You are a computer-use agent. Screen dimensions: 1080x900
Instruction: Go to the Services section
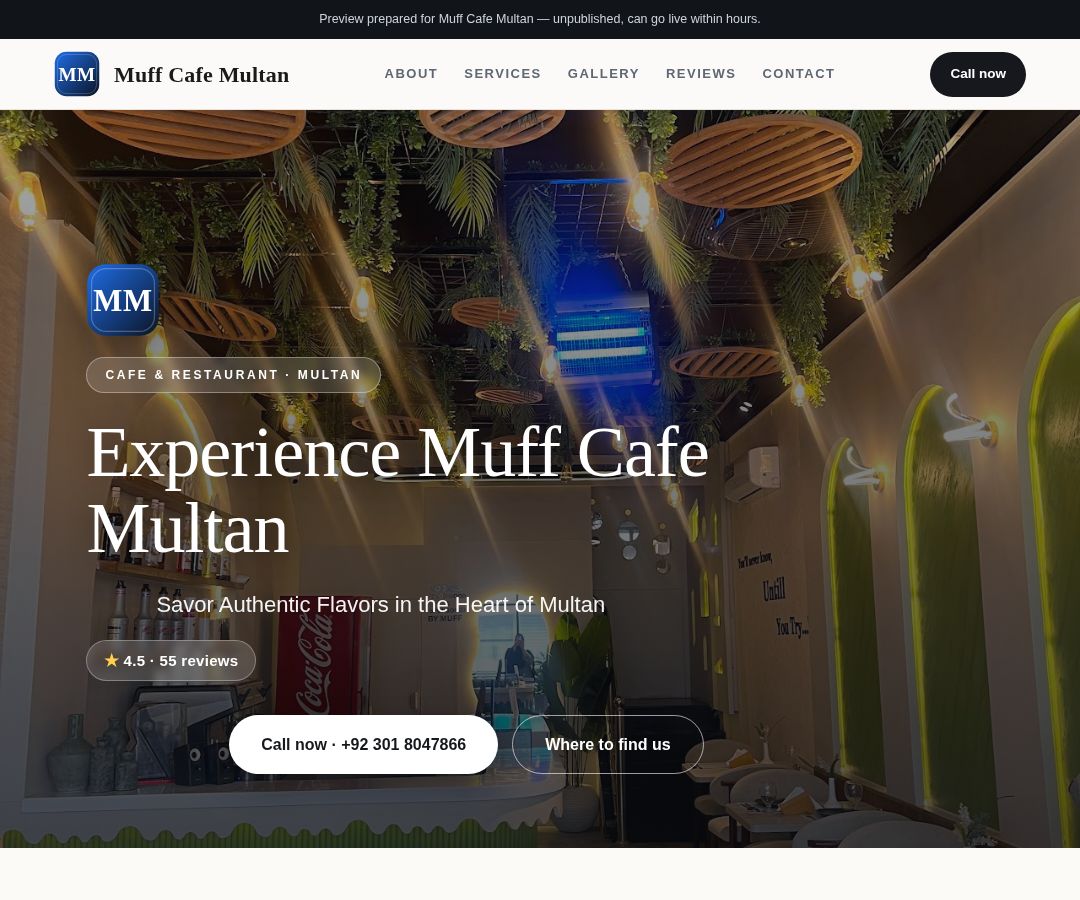pyautogui.click(x=502, y=74)
